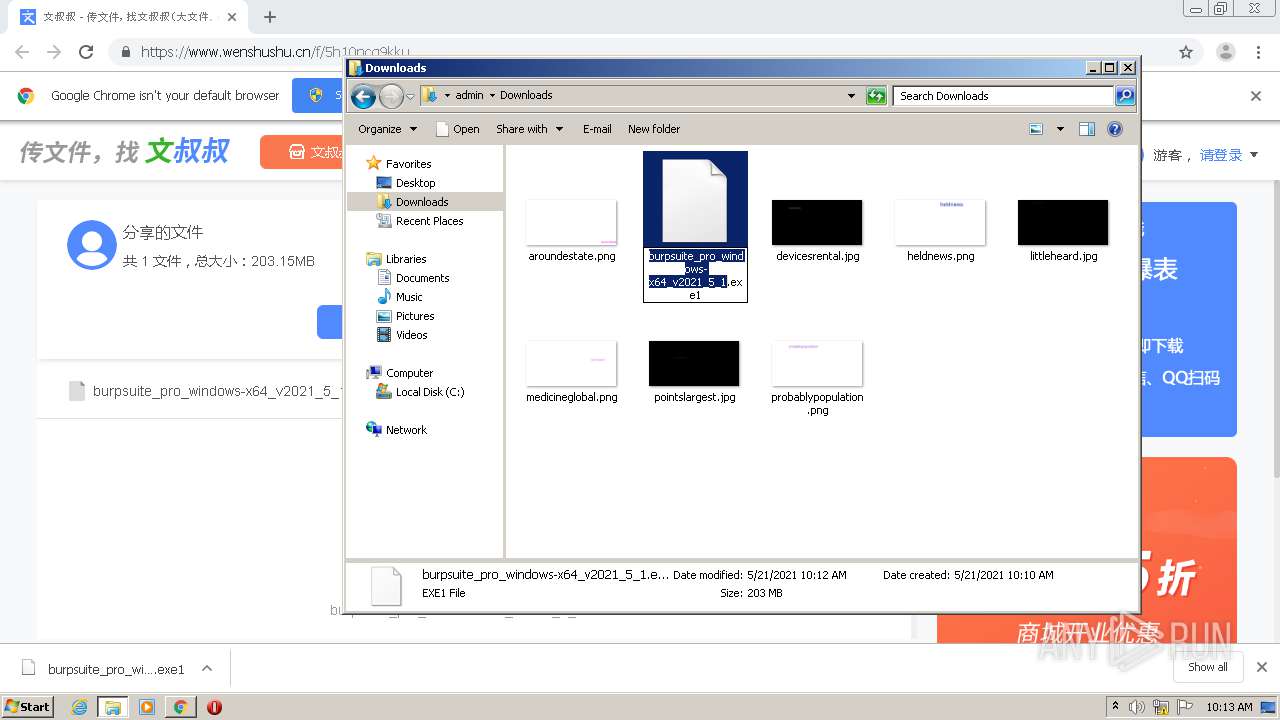Open Internet Explorer from taskbar

point(79,707)
